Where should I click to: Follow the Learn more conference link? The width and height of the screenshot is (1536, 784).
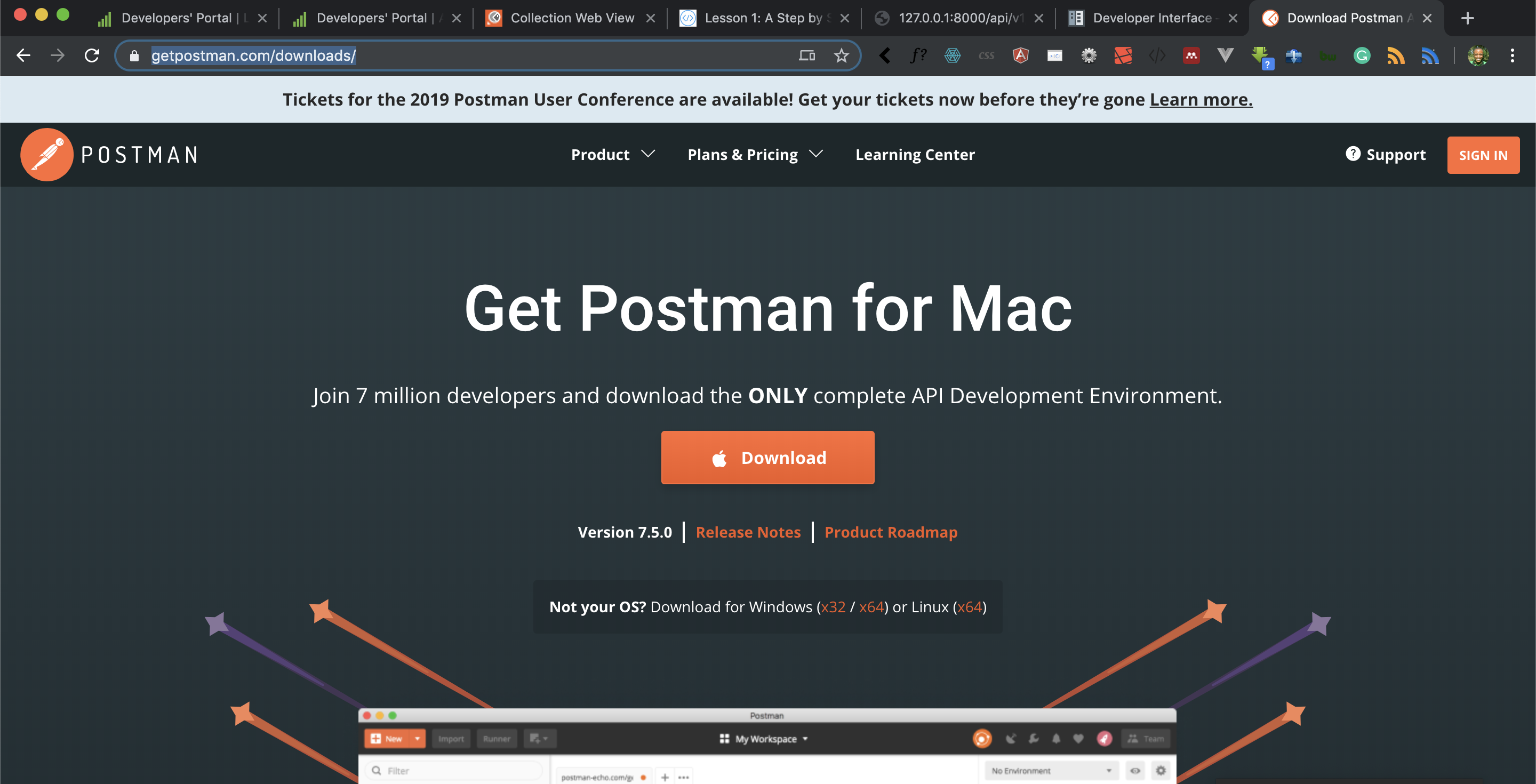(x=1201, y=99)
